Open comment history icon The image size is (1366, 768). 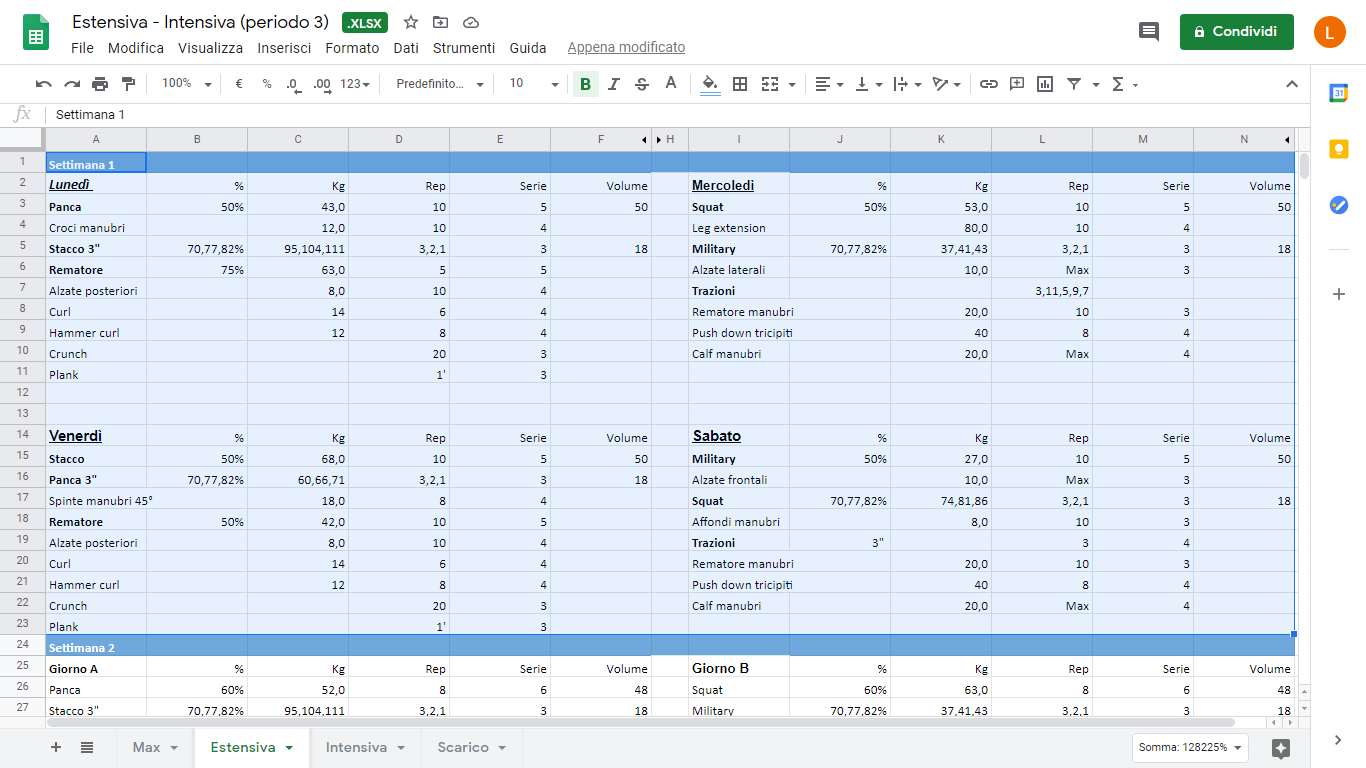(1149, 32)
